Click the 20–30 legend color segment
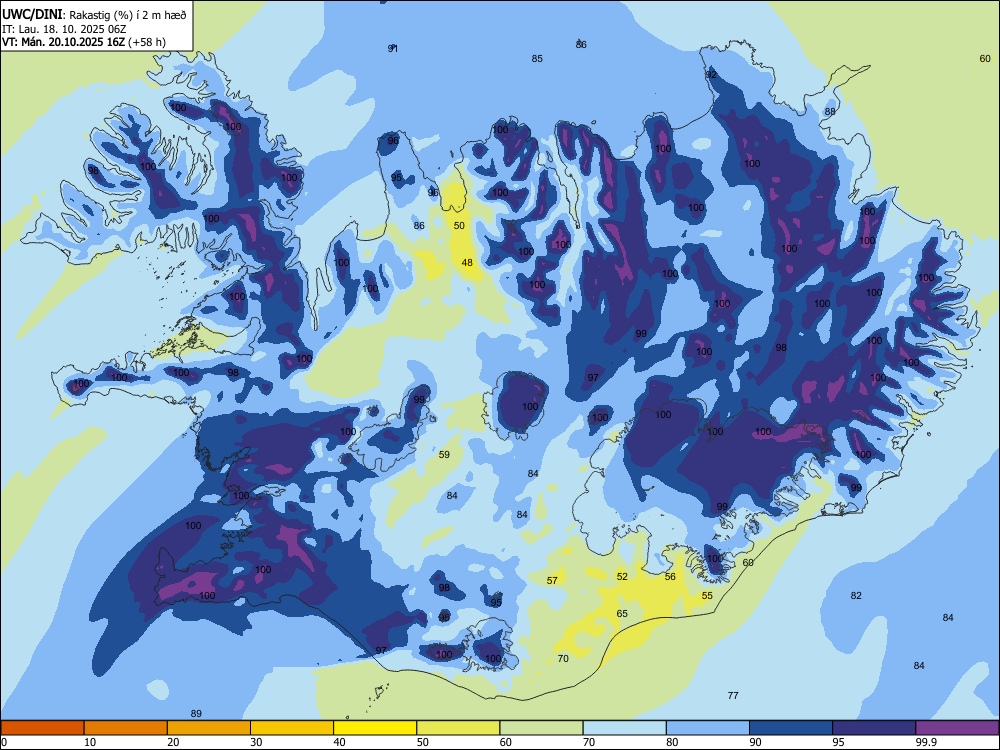The width and height of the screenshot is (1000, 750). pos(209,728)
